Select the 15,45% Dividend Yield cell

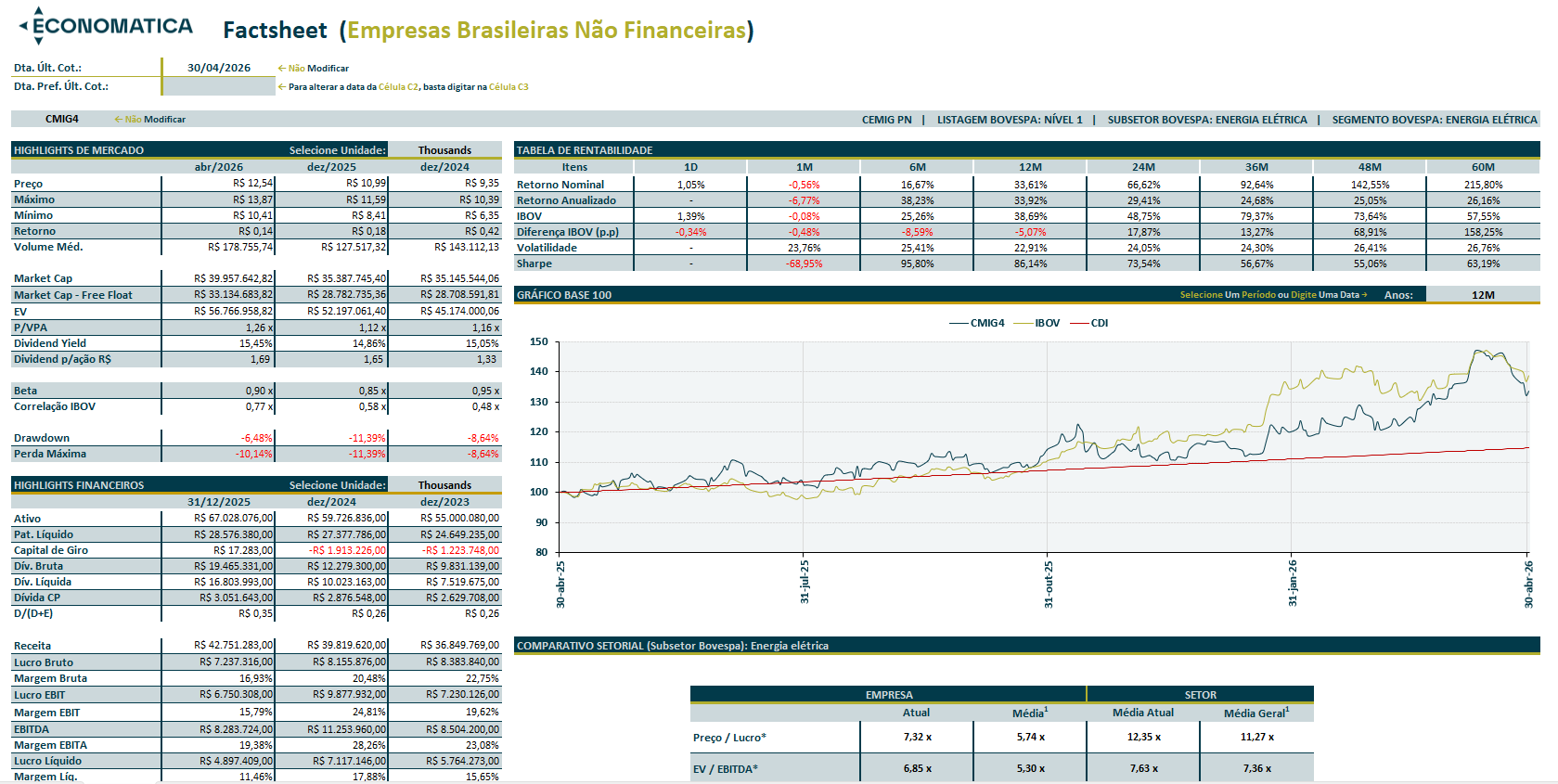[x=219, y=343]
